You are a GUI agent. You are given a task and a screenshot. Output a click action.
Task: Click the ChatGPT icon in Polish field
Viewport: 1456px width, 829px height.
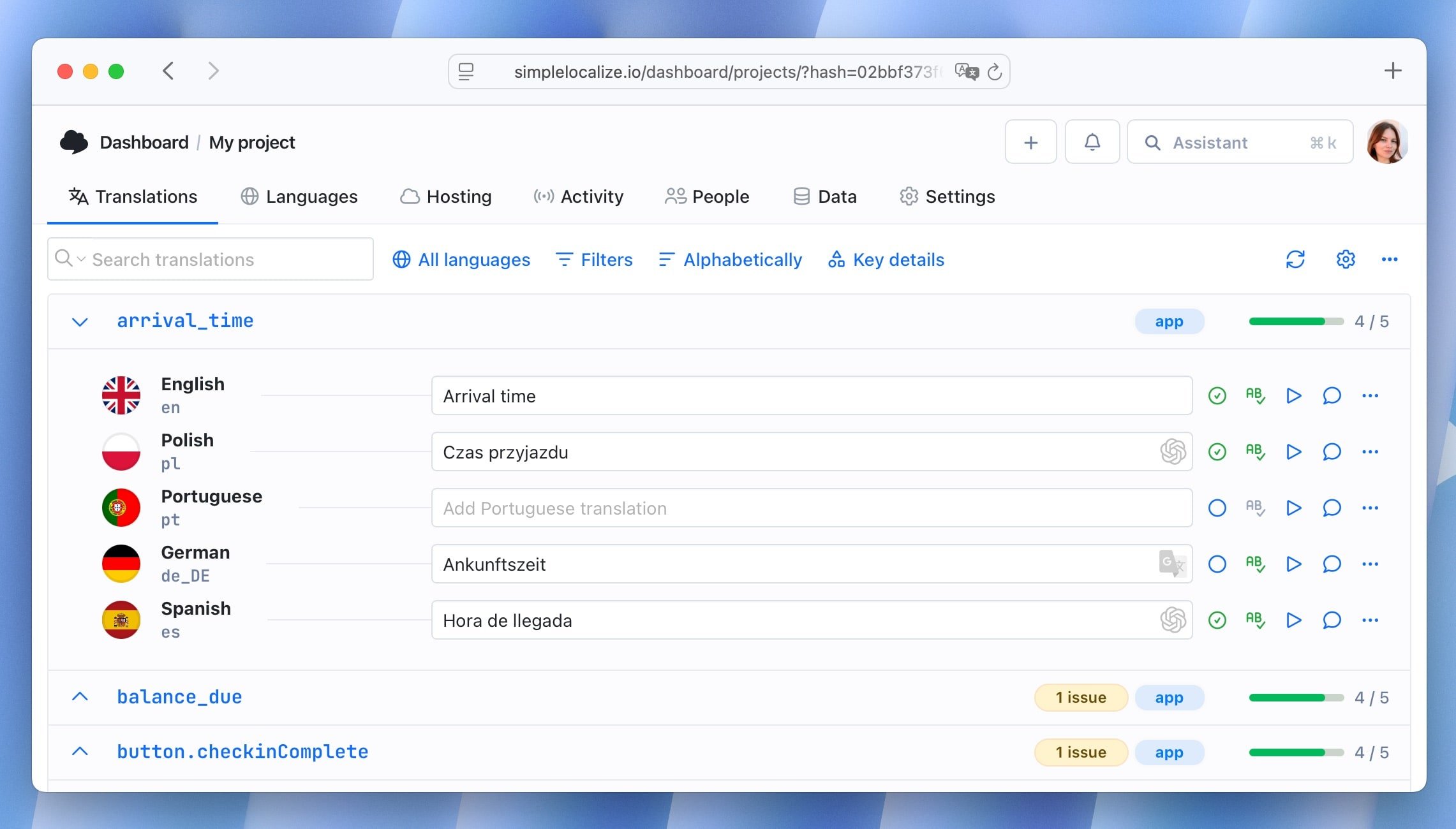pyautogui.click(x=1173, y=451)
